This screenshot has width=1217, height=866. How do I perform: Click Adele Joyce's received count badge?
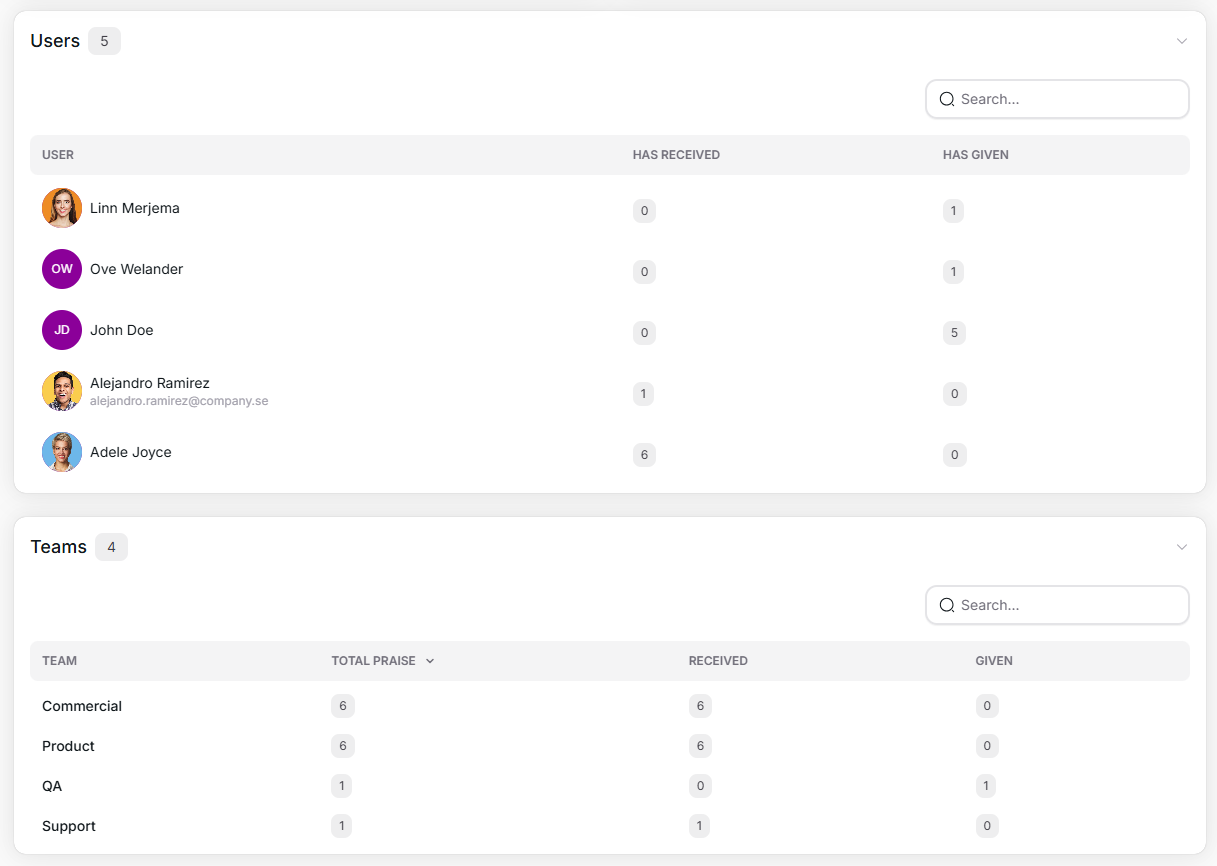[644, 455]
